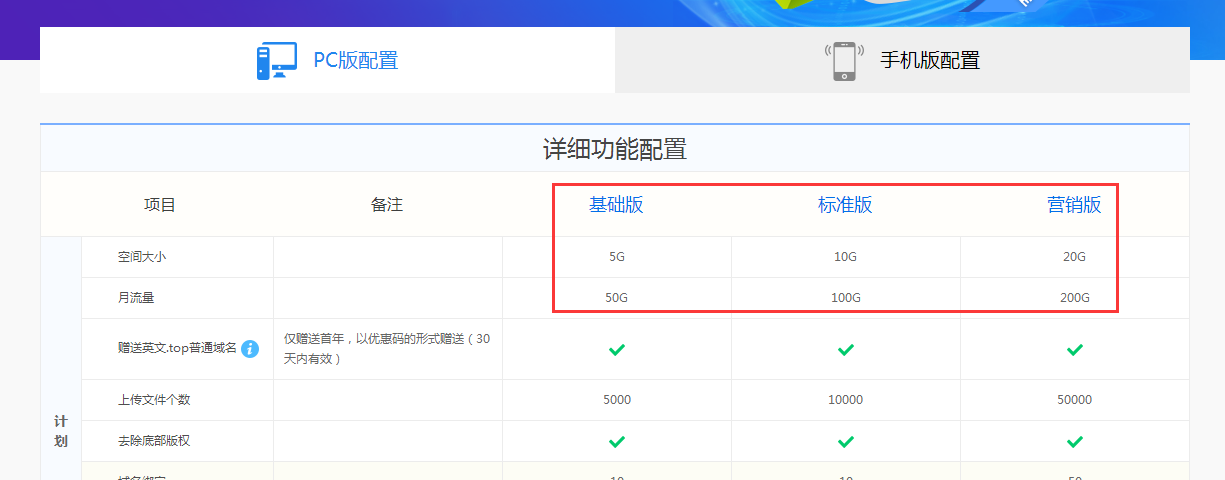Click the desktop computer icon for PC版配置

pyautogui.click(x=276, y=61)
